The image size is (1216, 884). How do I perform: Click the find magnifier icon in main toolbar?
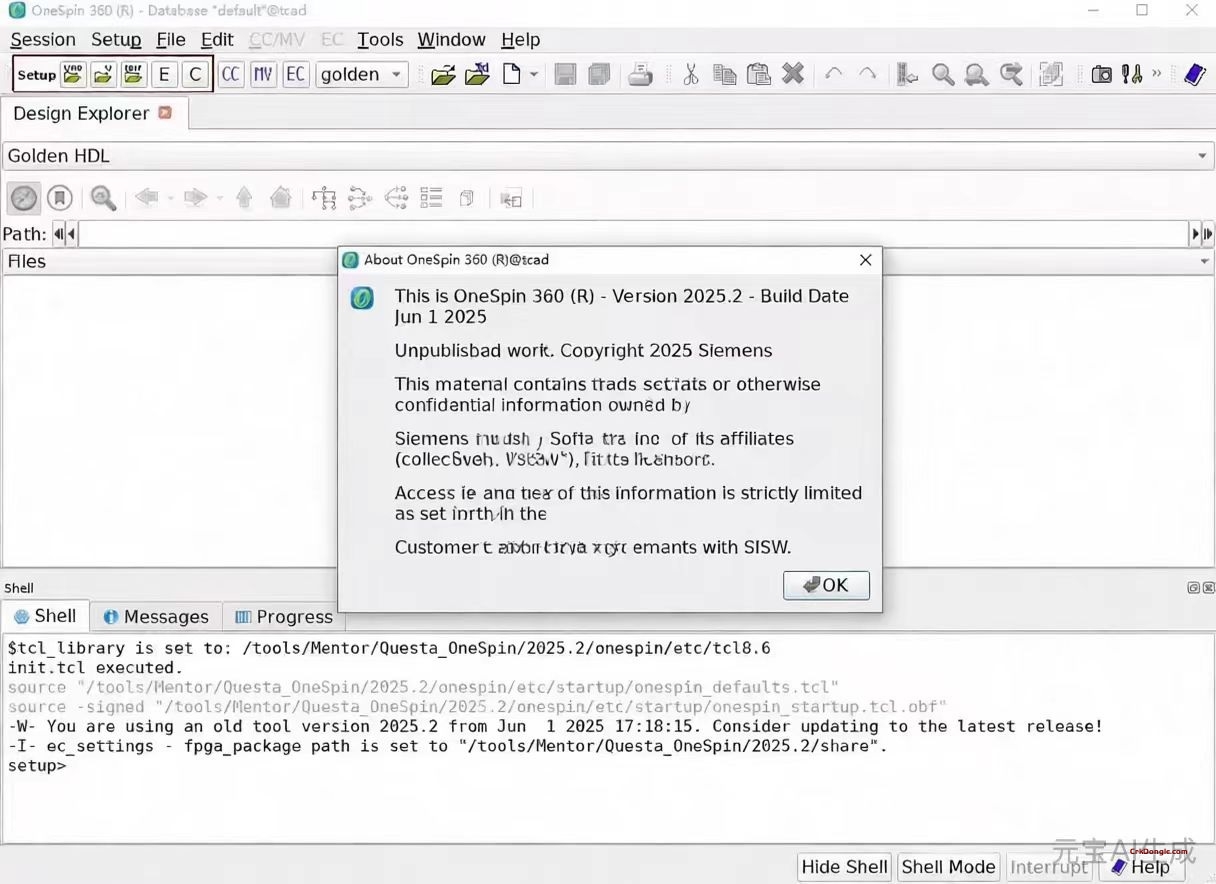pos(942,74)
